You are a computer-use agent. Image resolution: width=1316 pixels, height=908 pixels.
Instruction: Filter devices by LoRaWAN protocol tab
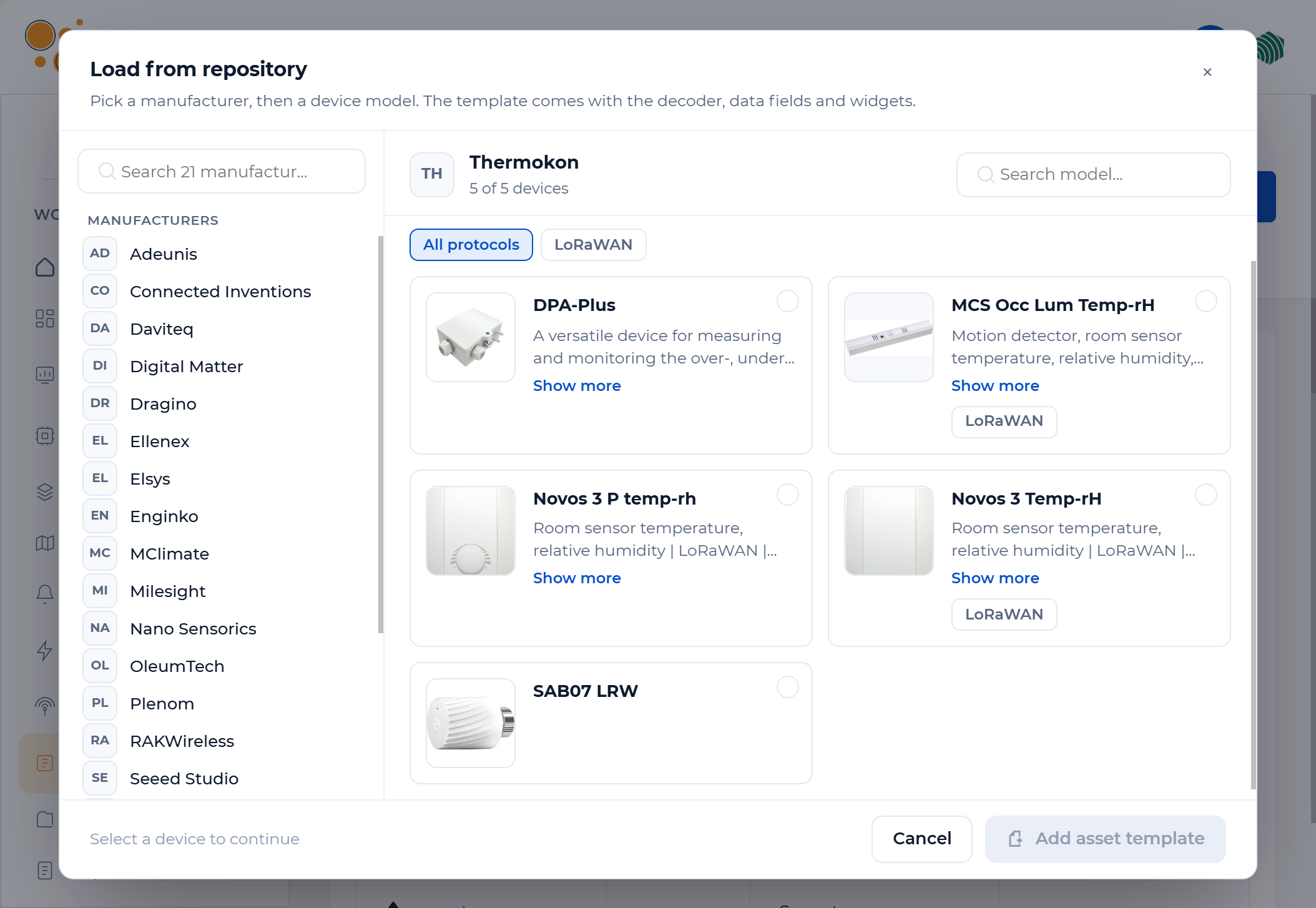pos(593,245)
